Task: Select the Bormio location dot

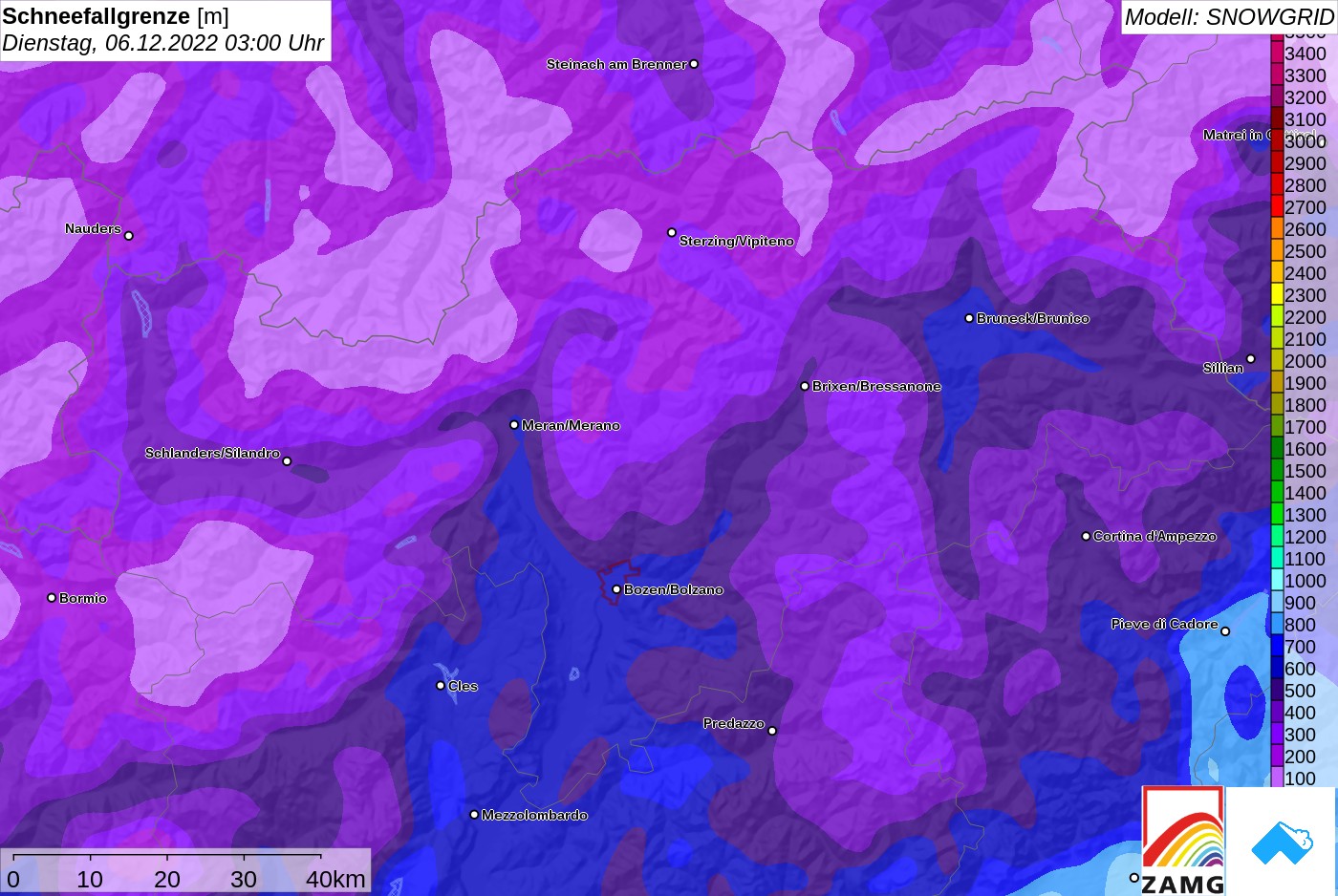Action: pos(52,598)
